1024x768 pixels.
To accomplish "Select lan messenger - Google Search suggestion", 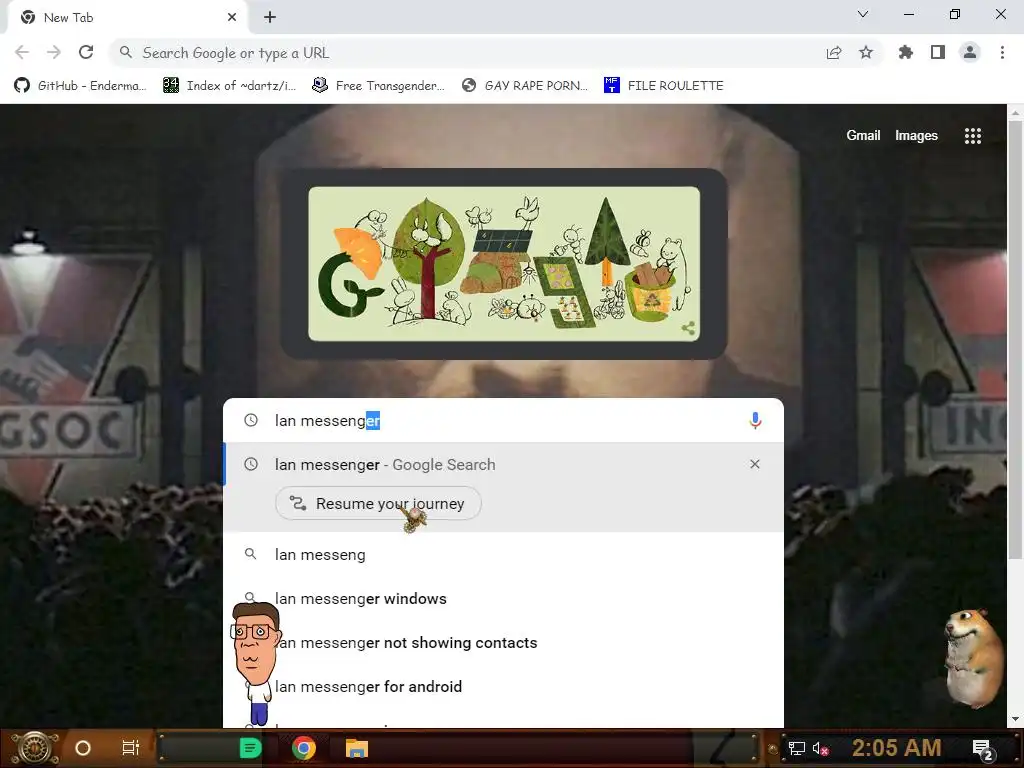I will [x=503, y=464].
